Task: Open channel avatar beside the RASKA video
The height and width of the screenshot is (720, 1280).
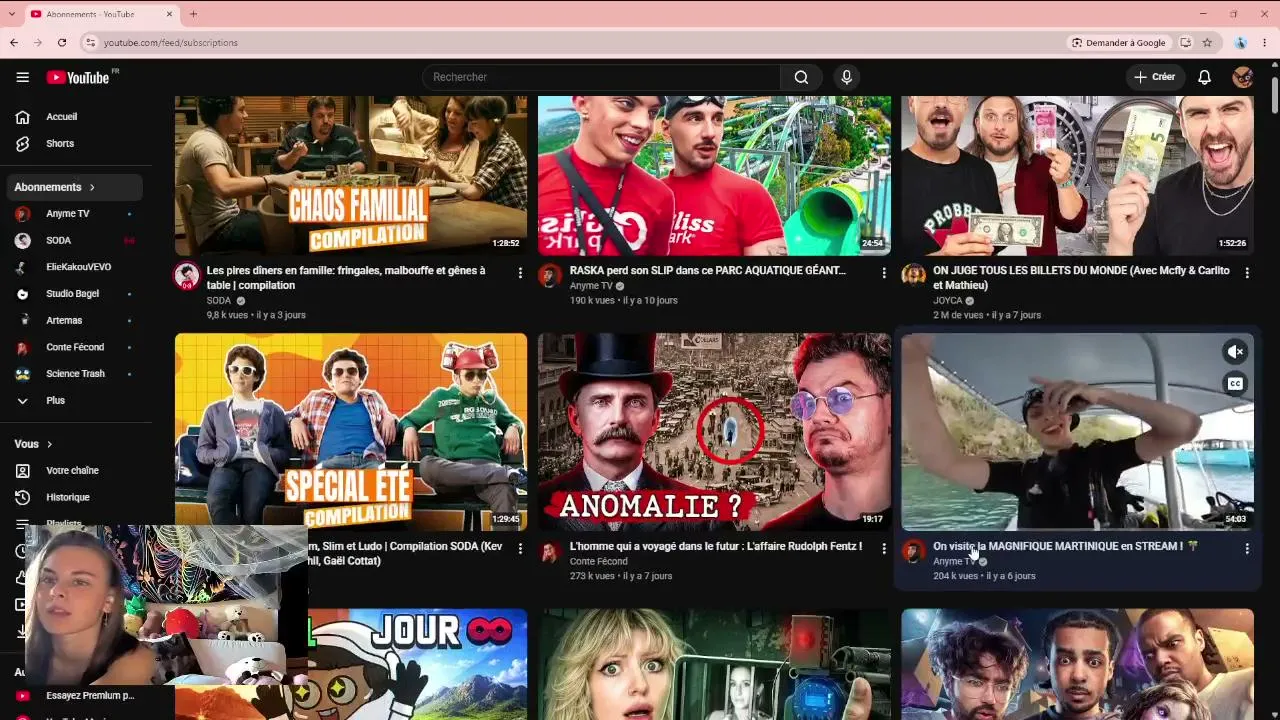Action: (550, 276)
